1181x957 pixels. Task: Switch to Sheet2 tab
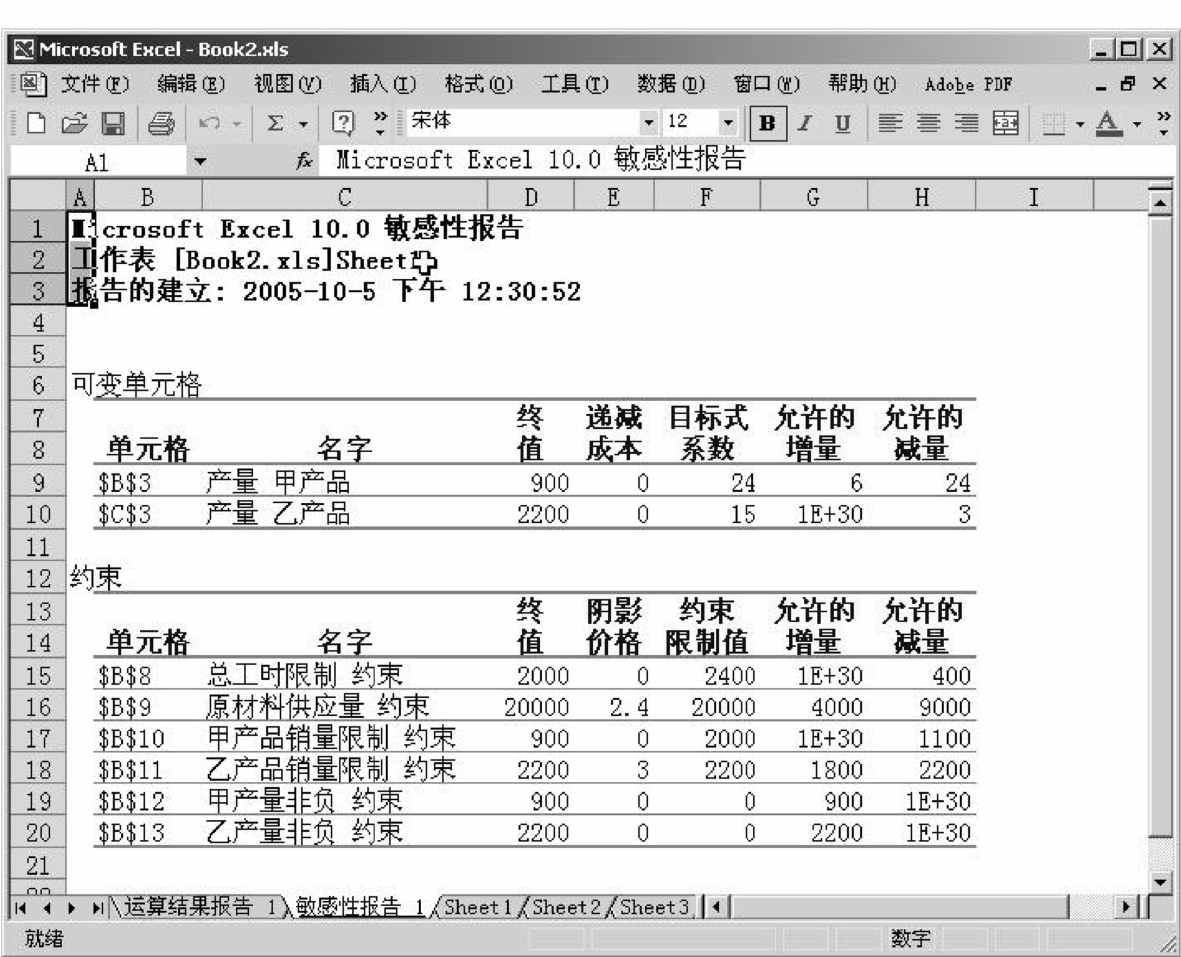coord(566,907)
